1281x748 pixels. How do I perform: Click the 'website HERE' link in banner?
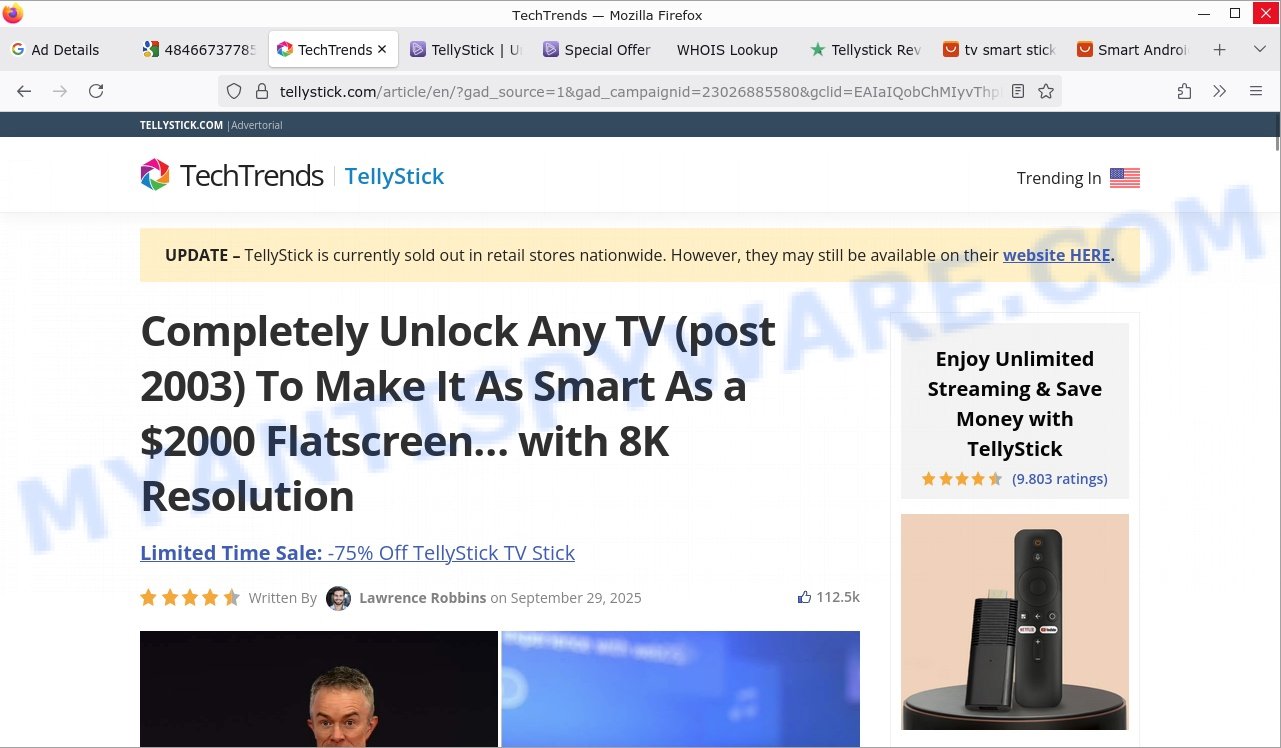pyautogui.click(x=1056, y=255)
